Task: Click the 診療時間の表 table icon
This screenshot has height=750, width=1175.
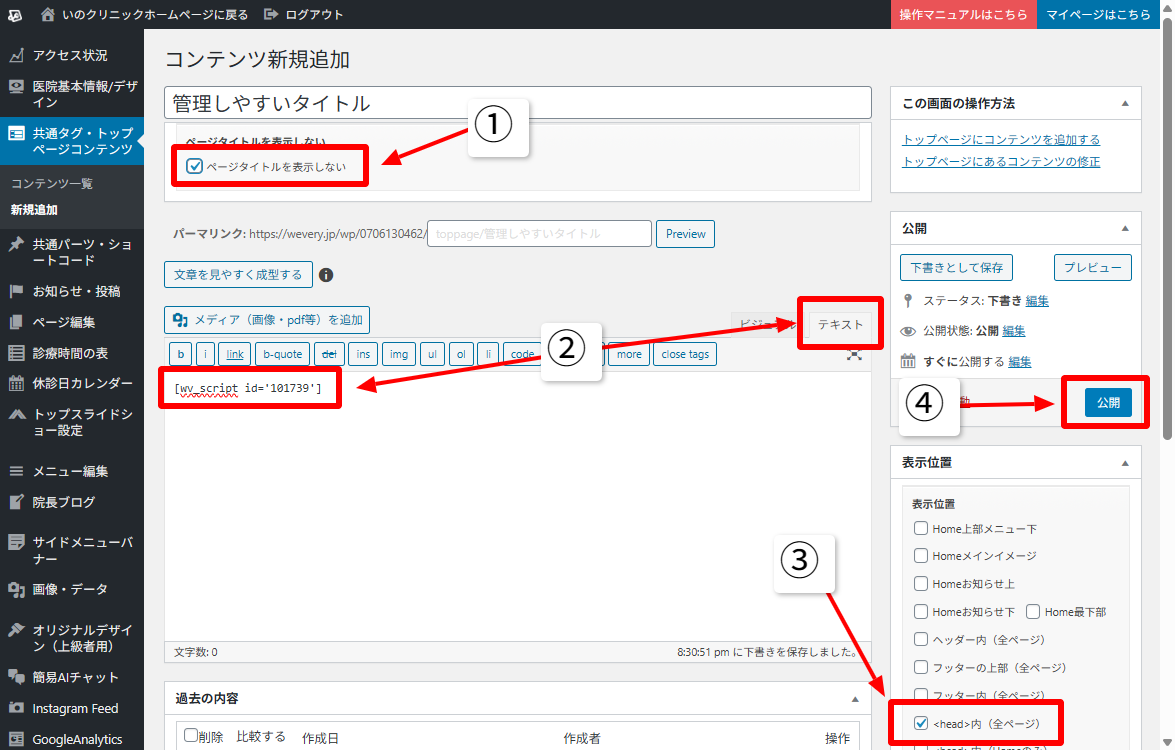Action: click(x=16, y=353)
